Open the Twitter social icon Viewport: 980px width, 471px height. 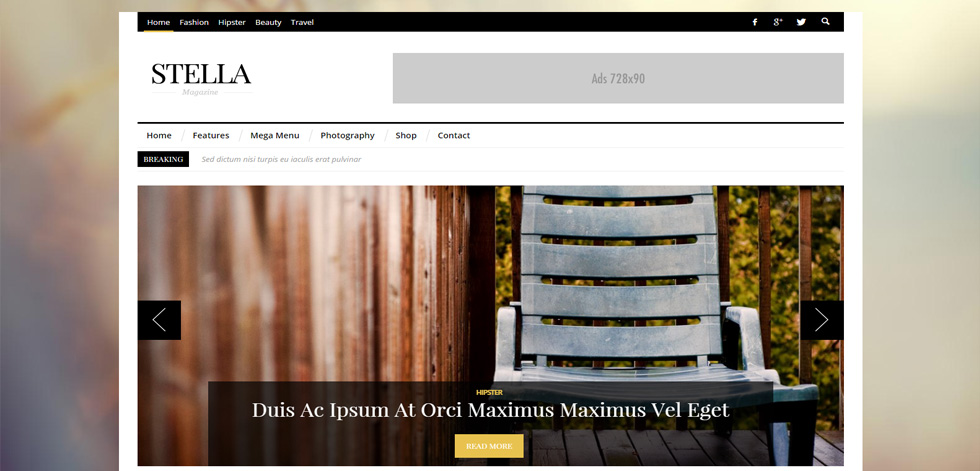click(801, 22)
